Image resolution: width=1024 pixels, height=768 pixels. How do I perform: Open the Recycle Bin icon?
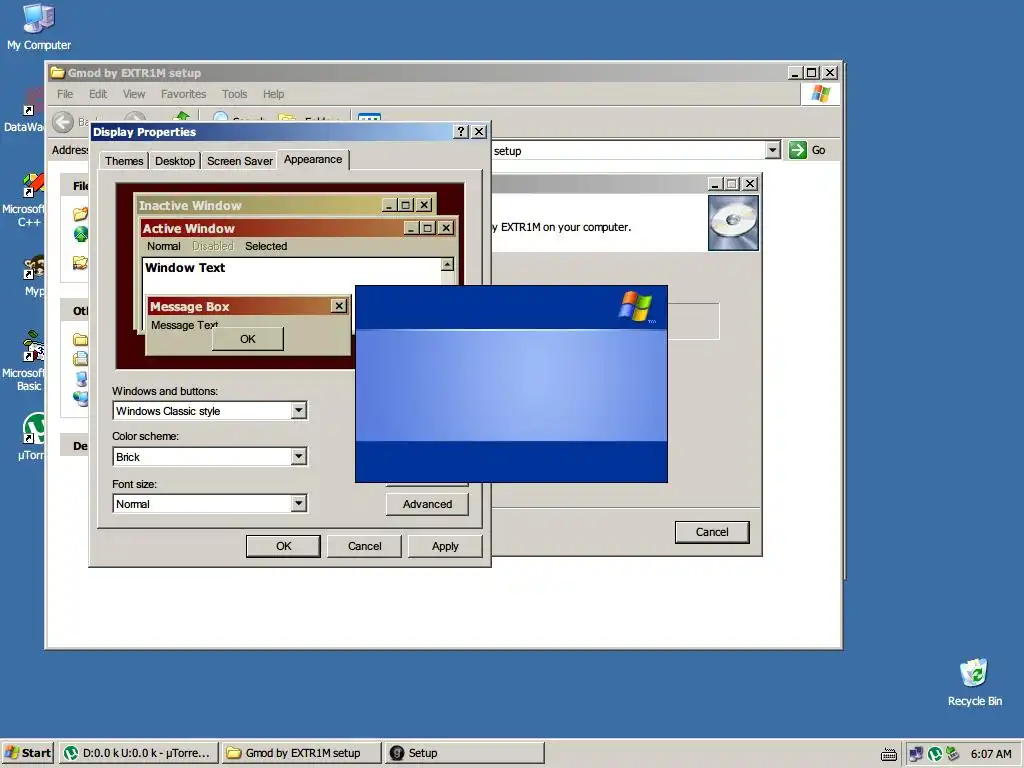(x=974, y=682)
